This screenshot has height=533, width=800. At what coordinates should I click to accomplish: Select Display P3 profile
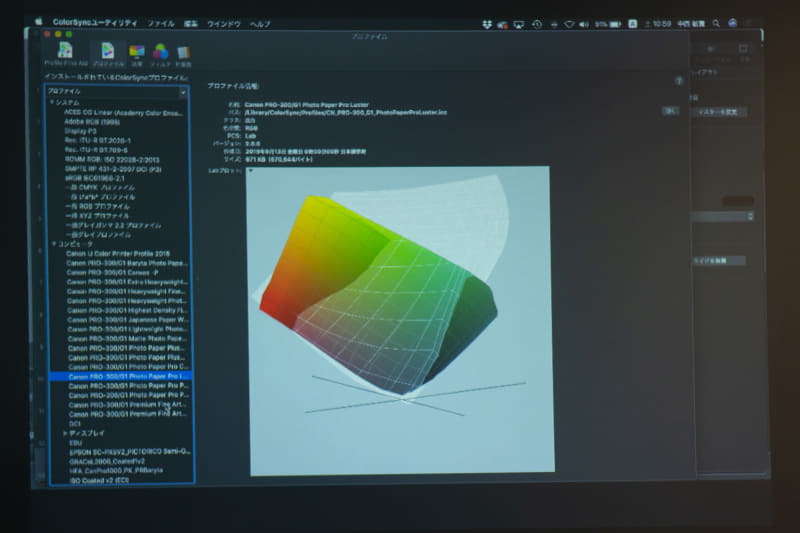81,131
